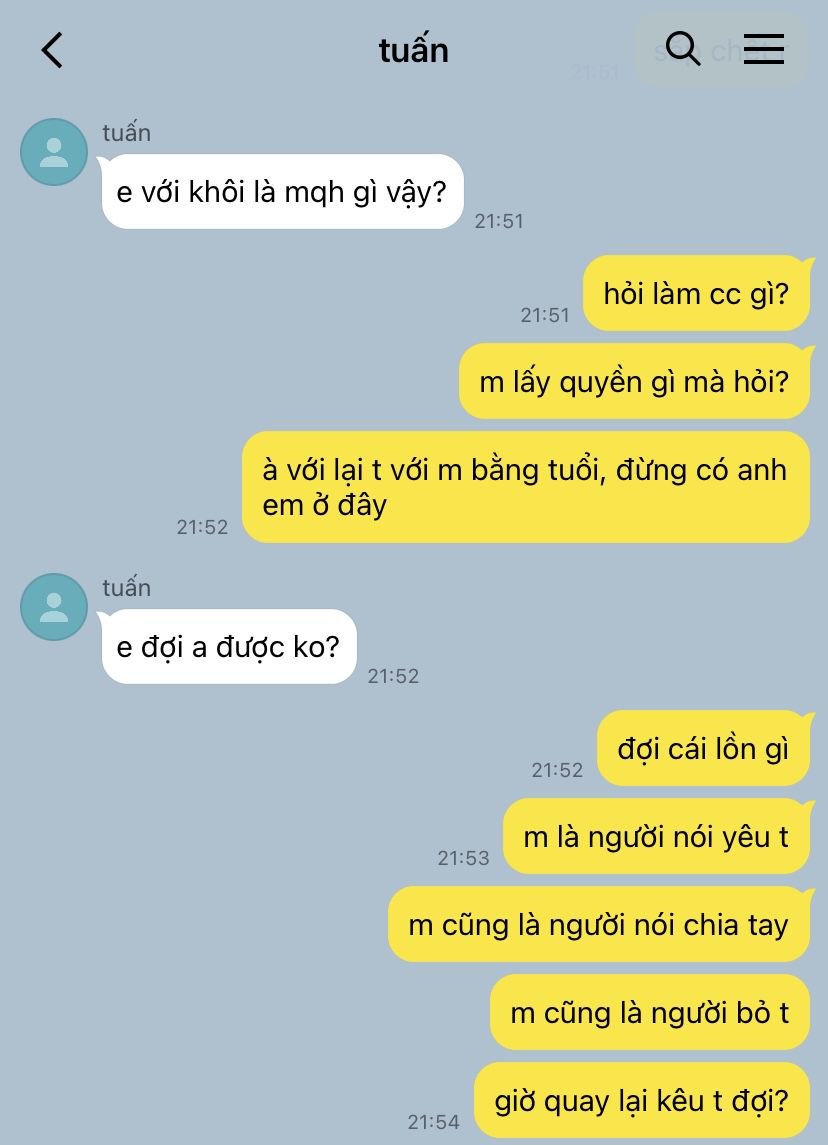Tap the white bubble "e đợi a được ko?"

[229, 646]
